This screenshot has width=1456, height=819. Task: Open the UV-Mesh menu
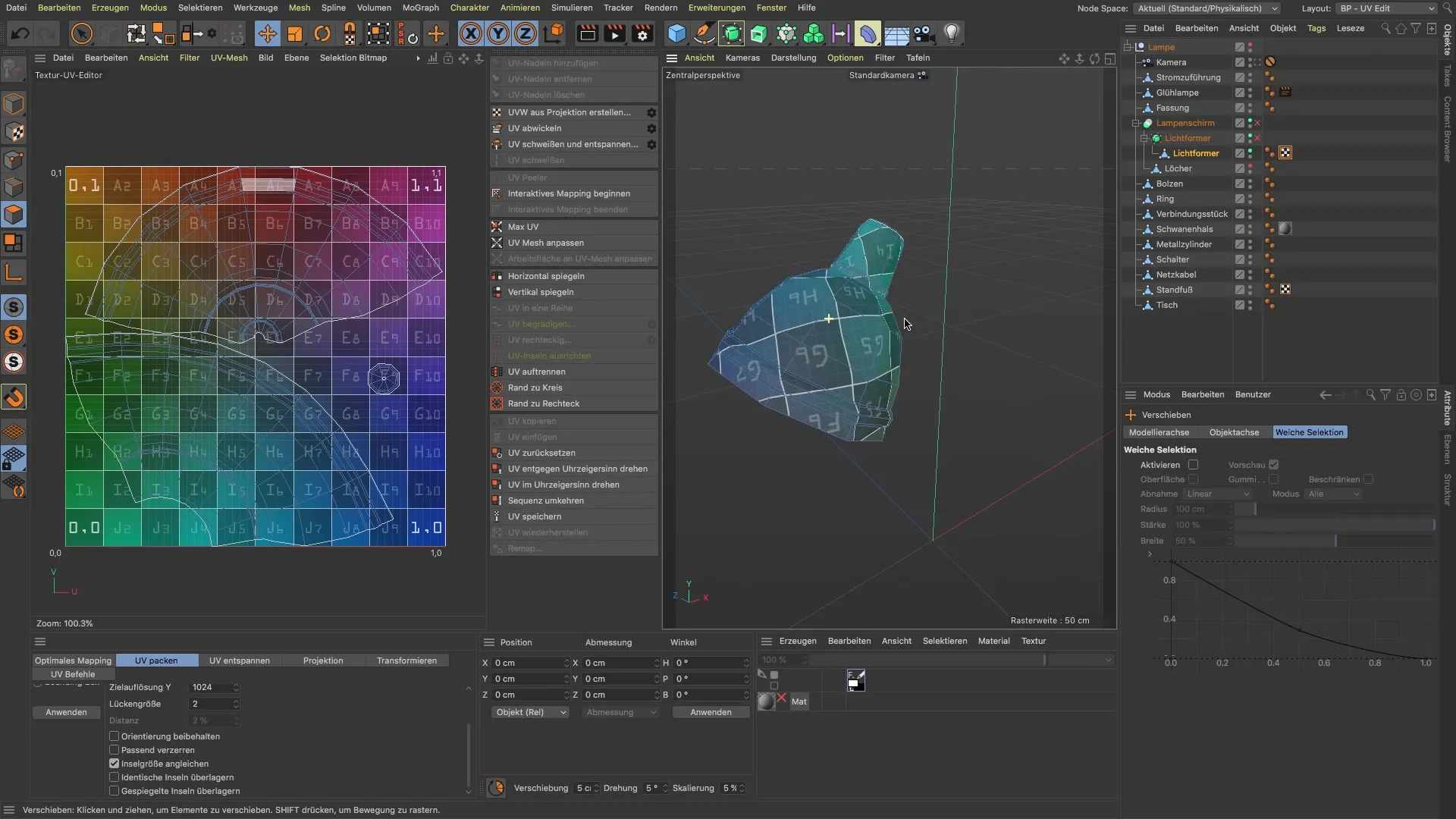point(229,58)
